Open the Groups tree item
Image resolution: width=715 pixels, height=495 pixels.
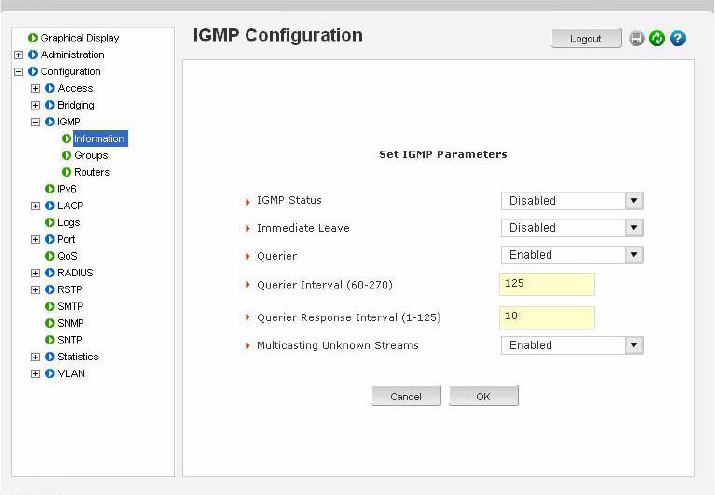point(91,155)
